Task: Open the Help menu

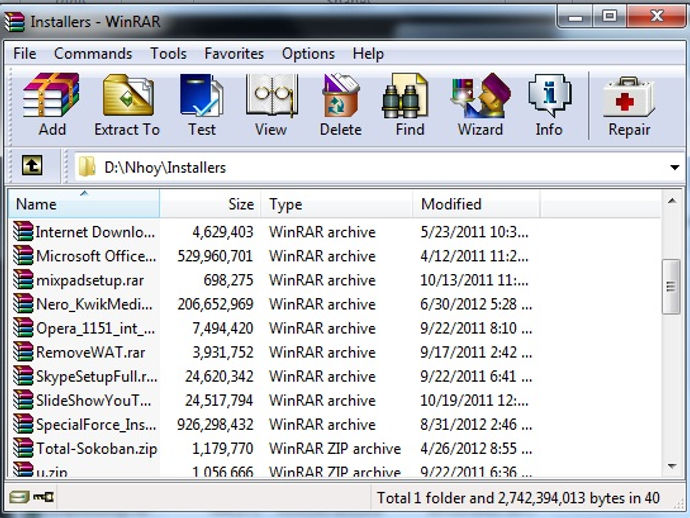Action: 368,54
